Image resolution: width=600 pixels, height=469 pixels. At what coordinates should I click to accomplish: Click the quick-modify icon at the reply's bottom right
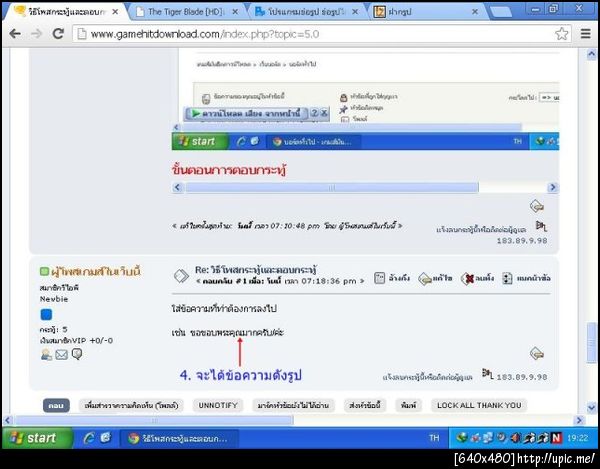[x=537, y=353]
